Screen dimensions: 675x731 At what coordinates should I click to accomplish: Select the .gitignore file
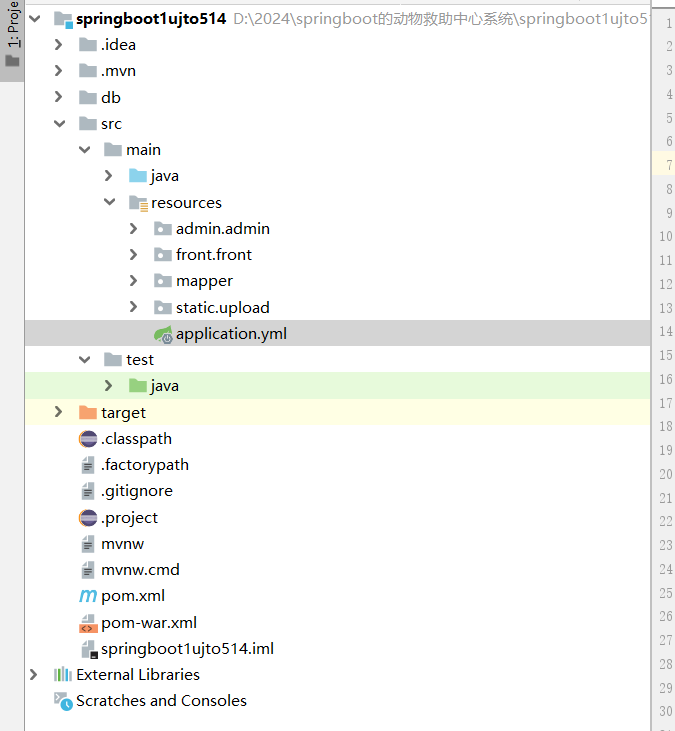[x=136, y=491]
